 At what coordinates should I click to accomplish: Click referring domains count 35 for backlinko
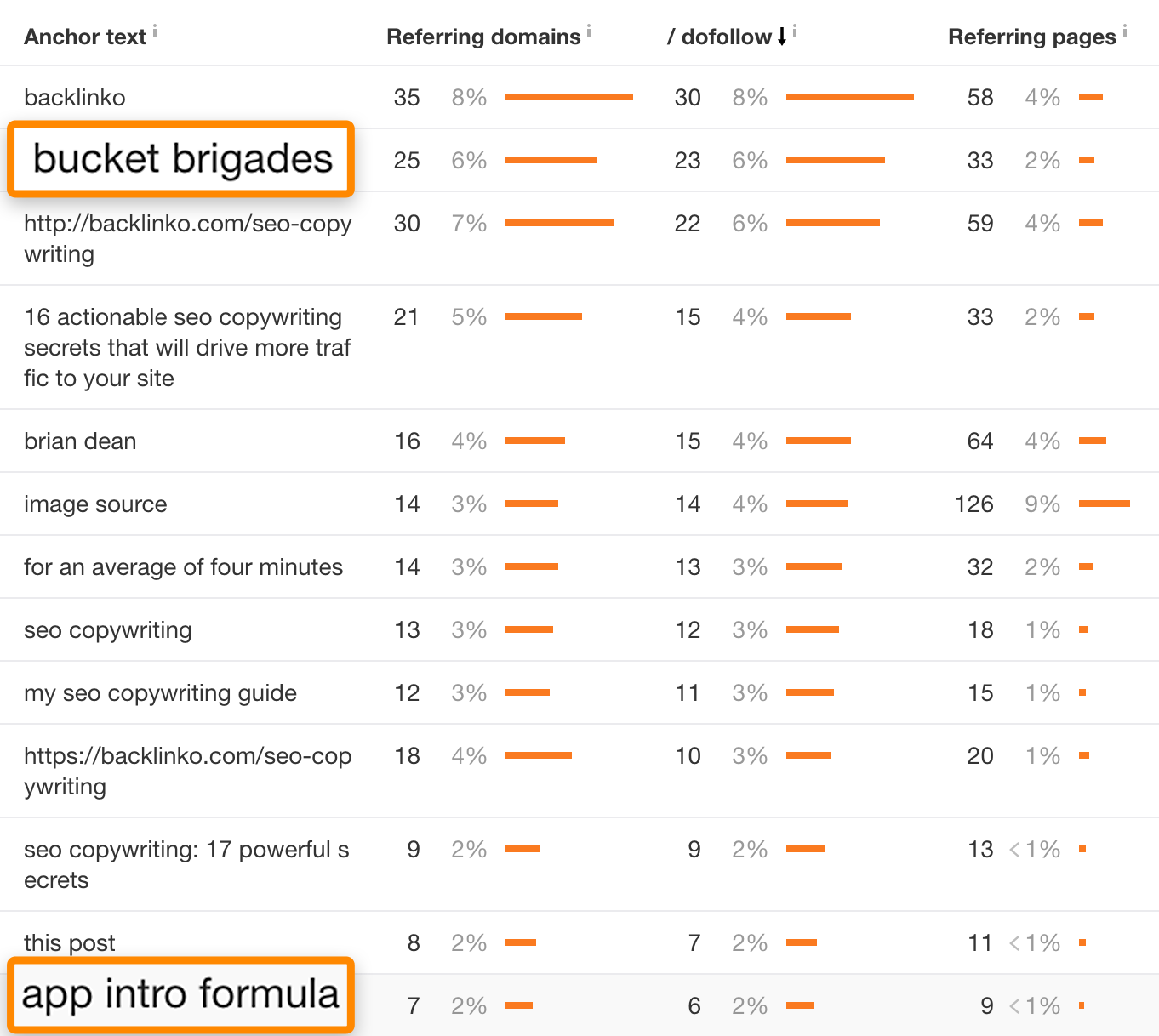(407, 98)
